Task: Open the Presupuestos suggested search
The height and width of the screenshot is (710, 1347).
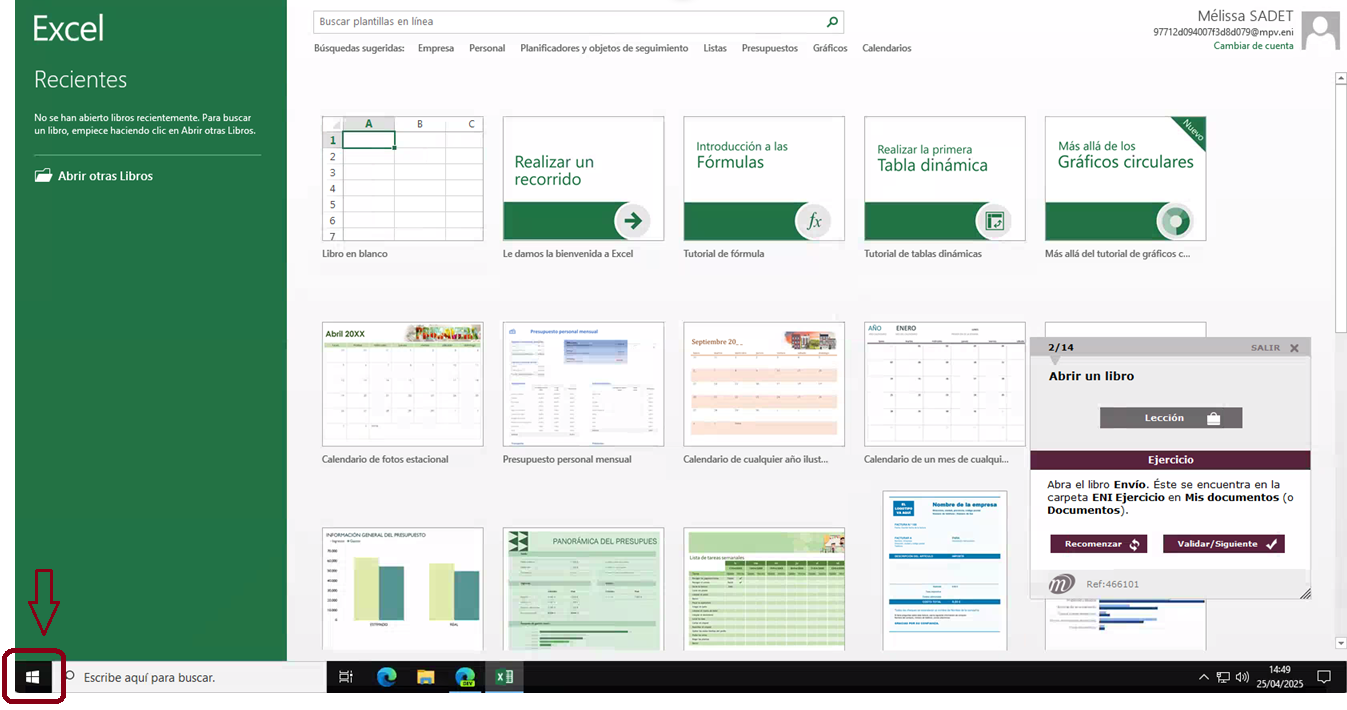Action: 770,48
